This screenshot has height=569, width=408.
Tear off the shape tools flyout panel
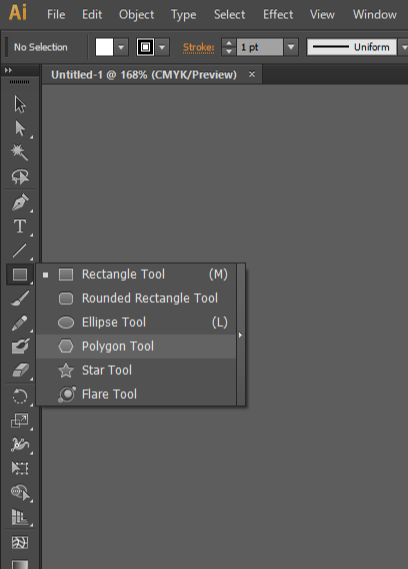241,335
